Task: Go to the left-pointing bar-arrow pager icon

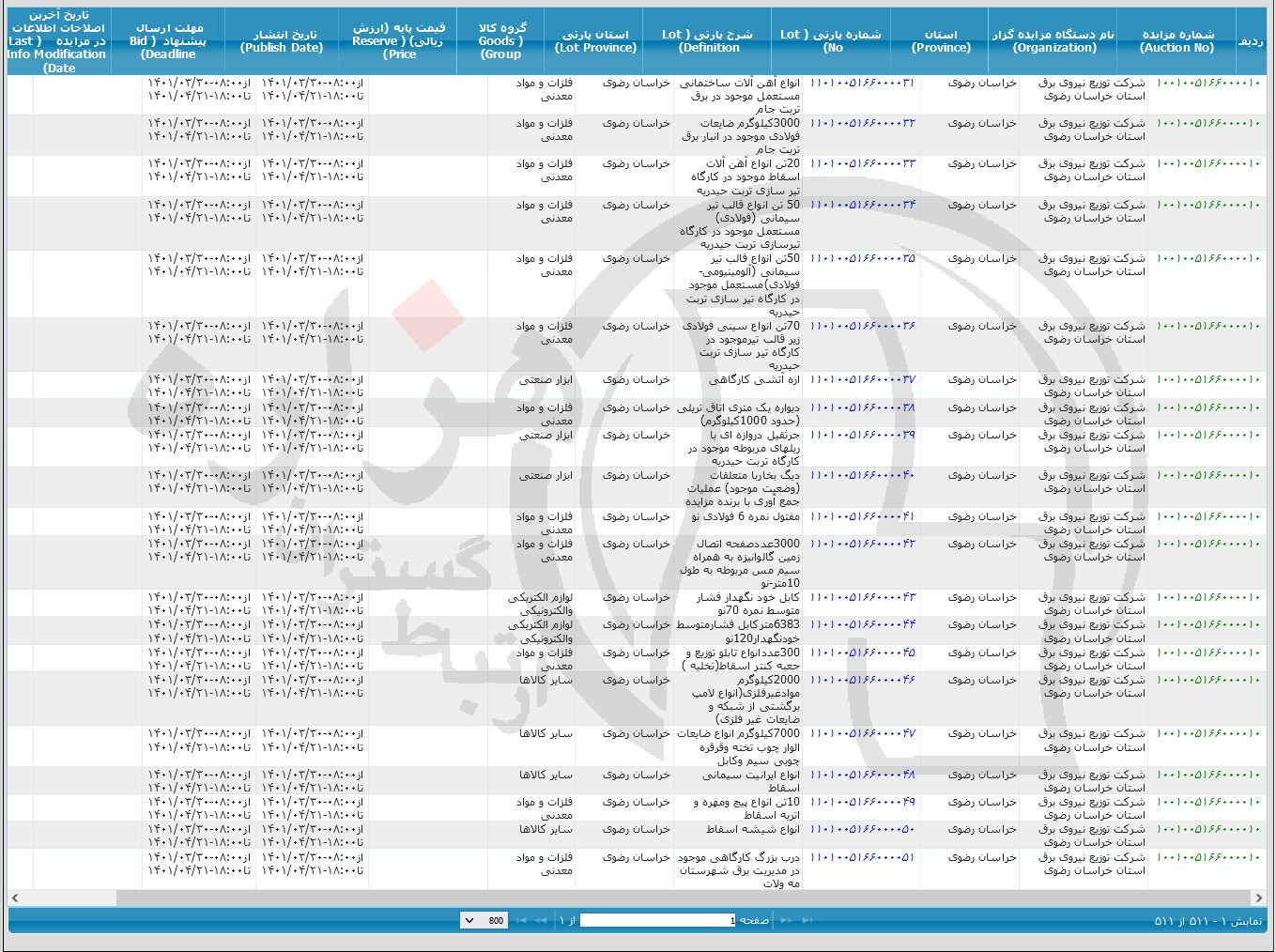Action: click(519, 921)
